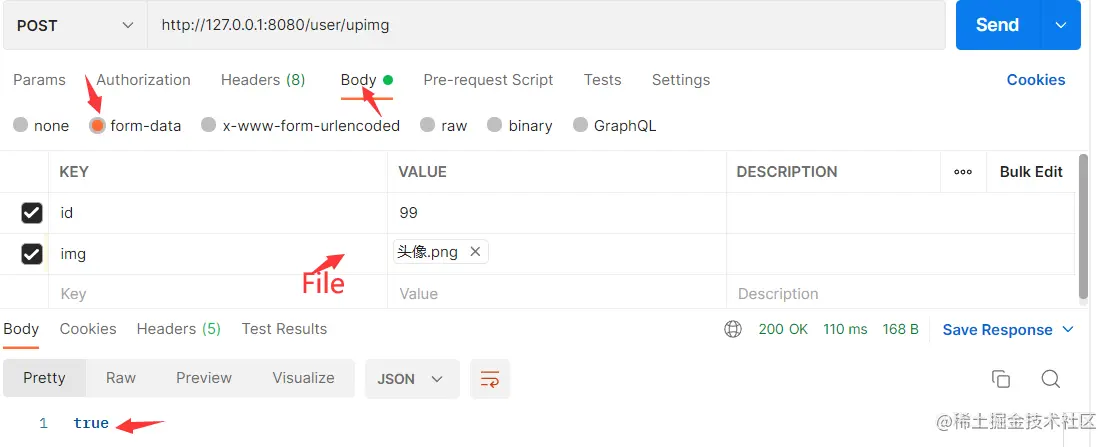Switch response view to Preview
This screenshot has height=447, width=1112.
point(204,378)
